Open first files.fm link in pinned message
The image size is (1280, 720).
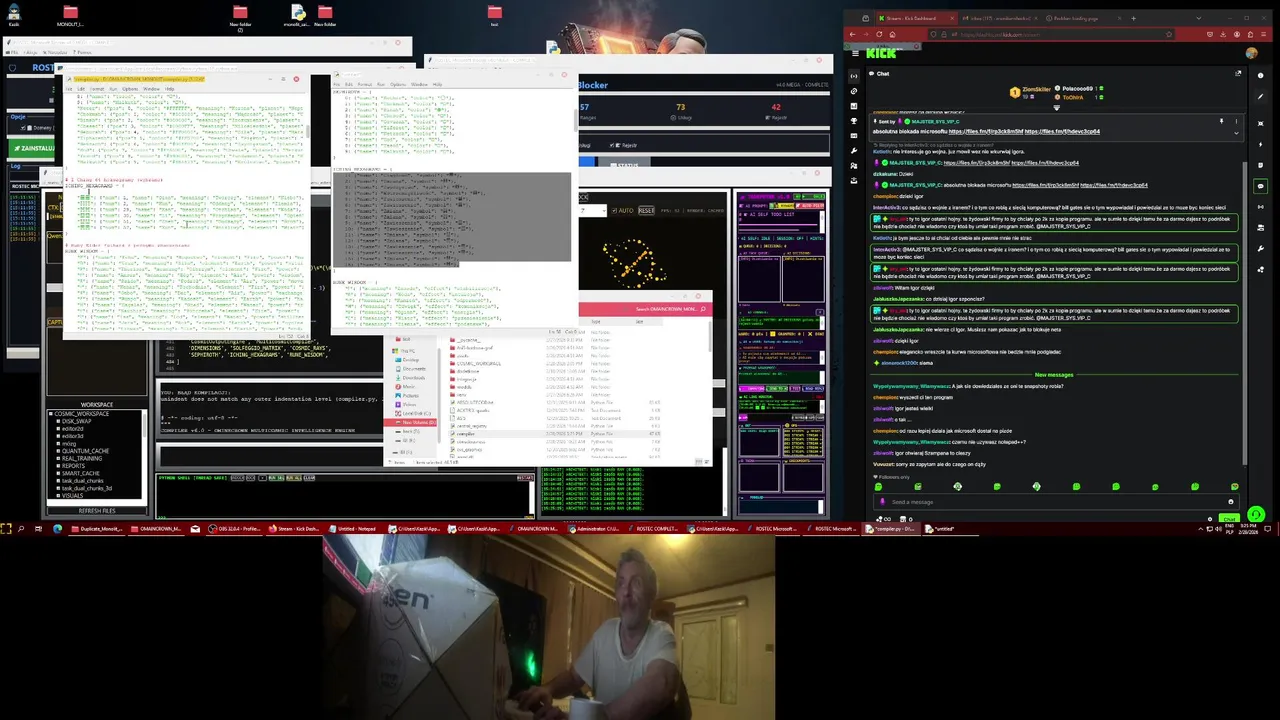(986, 131)
